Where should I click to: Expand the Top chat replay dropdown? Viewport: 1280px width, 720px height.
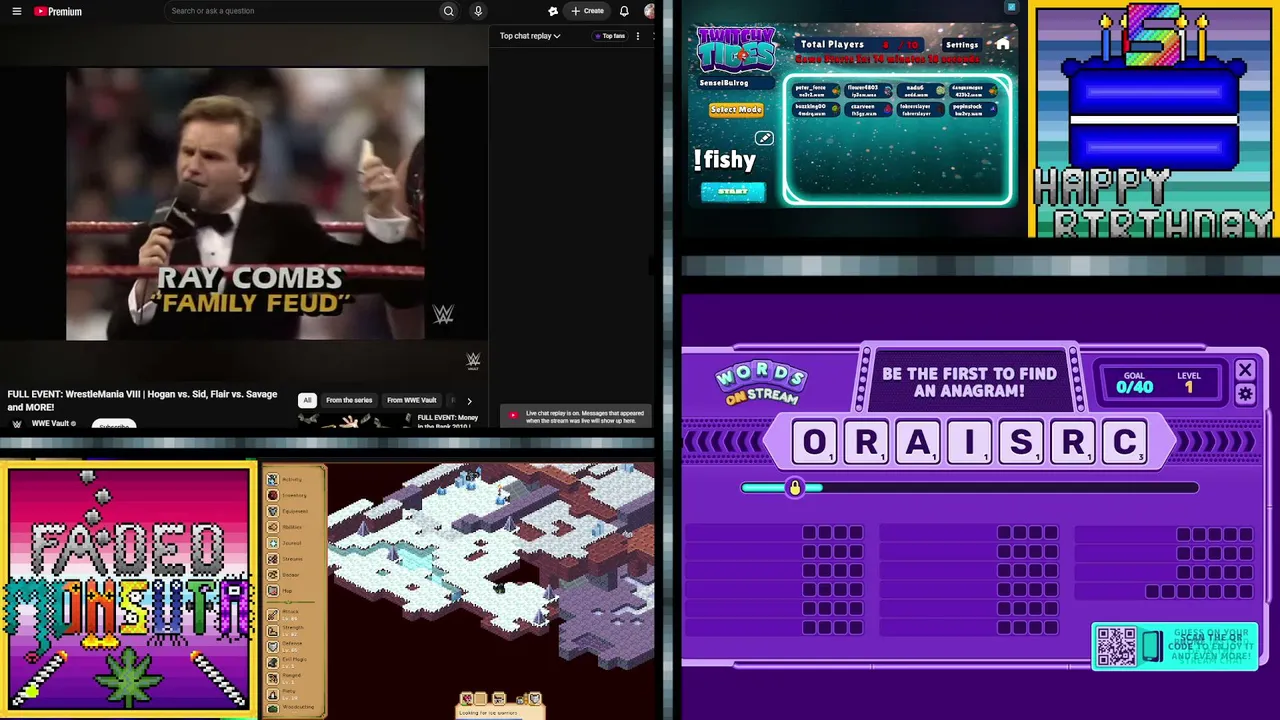(x=530, y=36)
